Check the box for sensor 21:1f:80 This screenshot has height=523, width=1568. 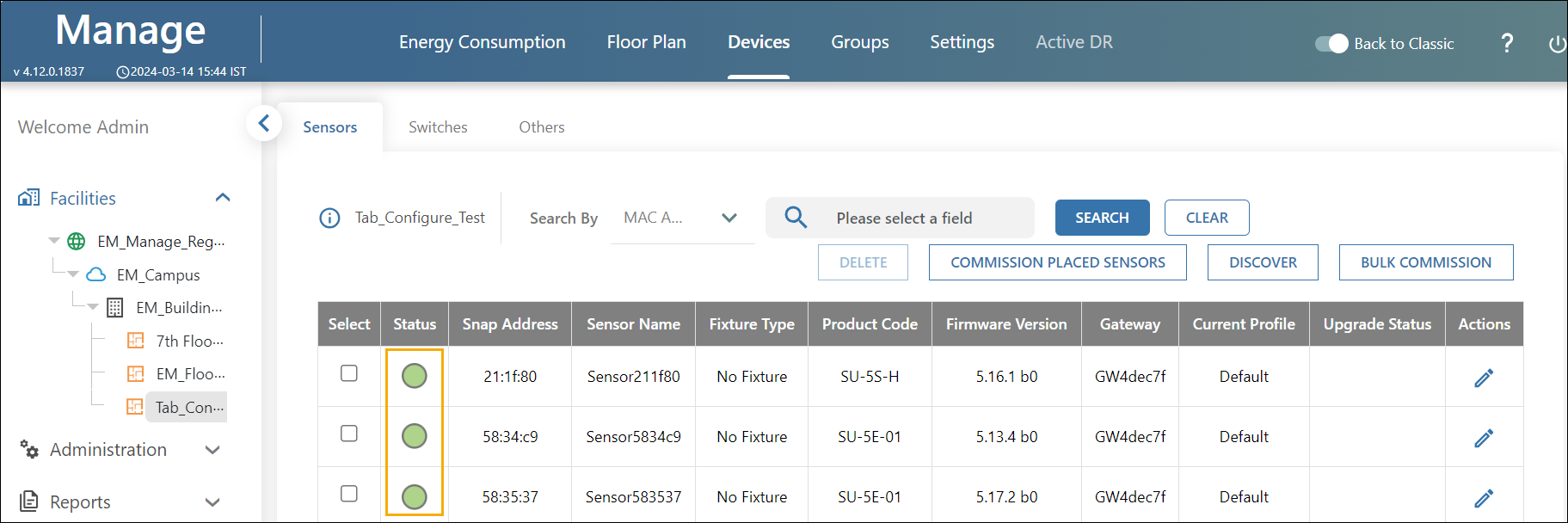pos(348,373)
